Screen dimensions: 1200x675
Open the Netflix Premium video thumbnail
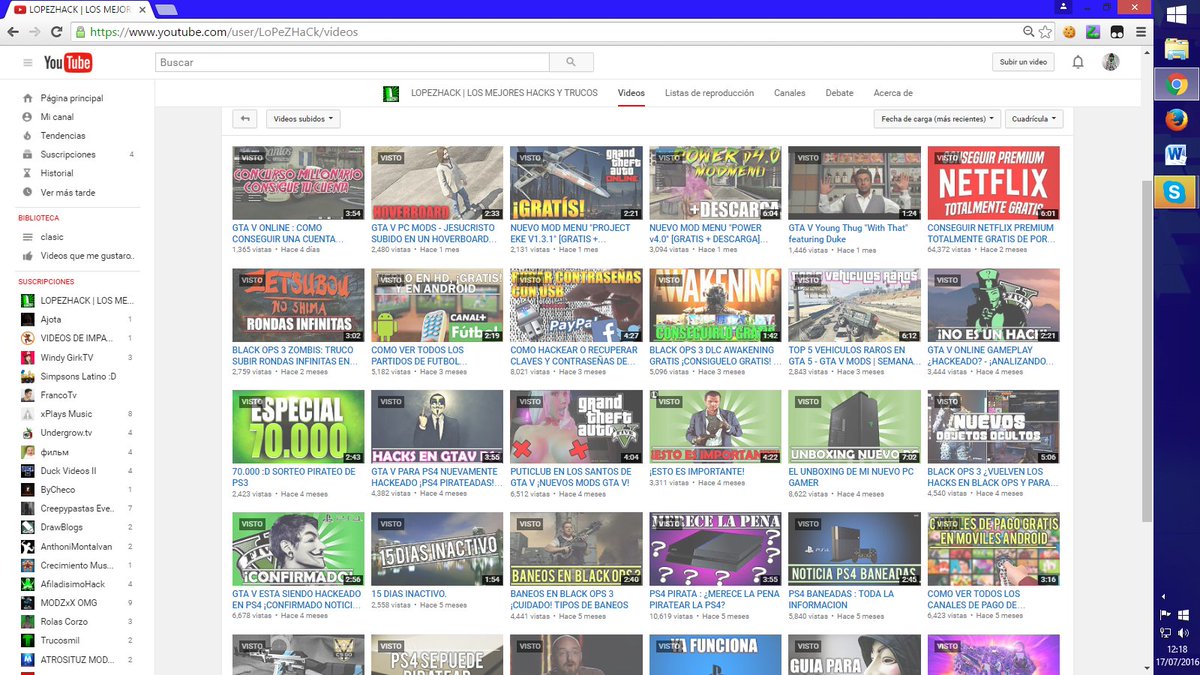point(993,183)
